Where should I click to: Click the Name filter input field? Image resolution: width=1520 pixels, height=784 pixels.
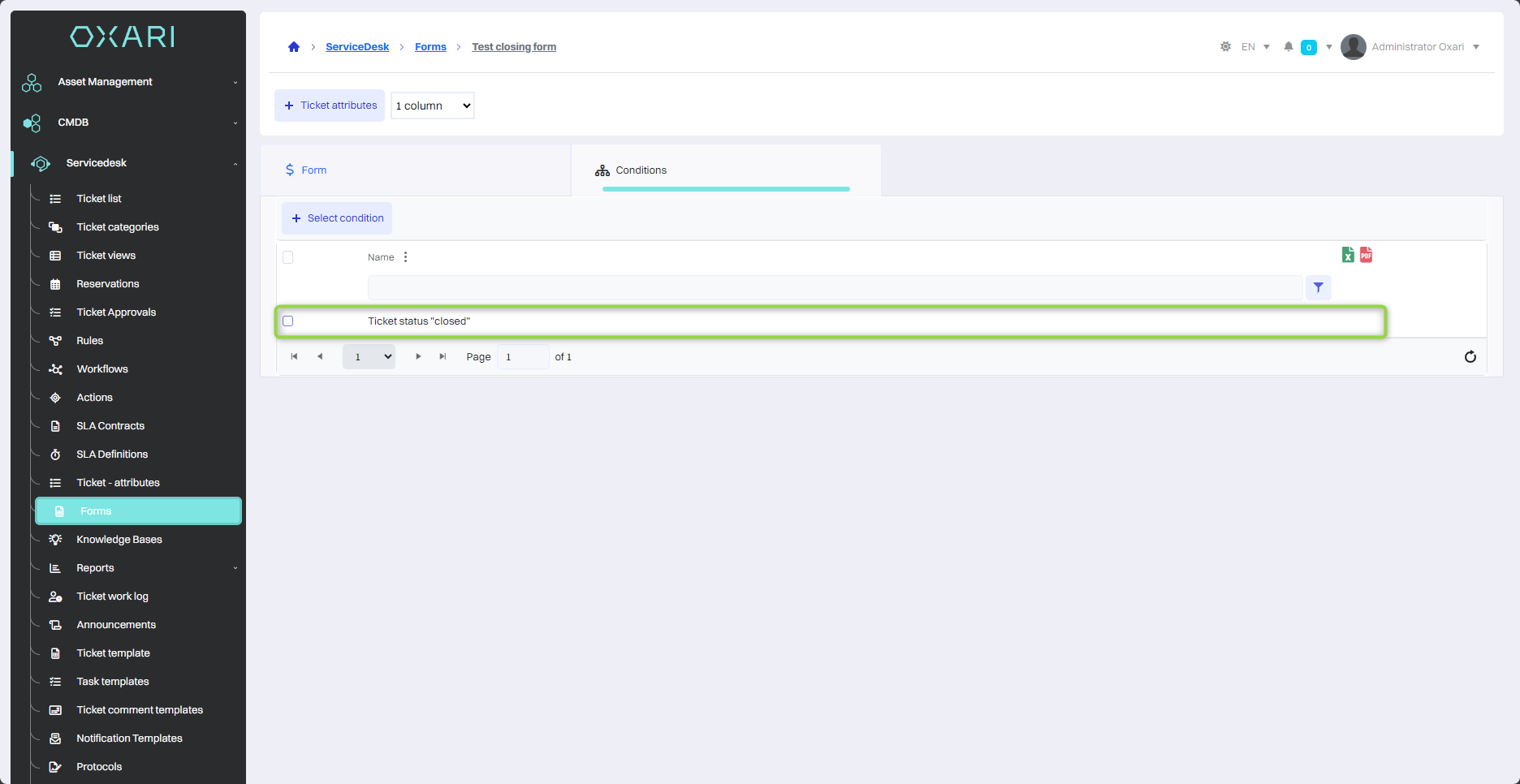(x=835, y=287)
